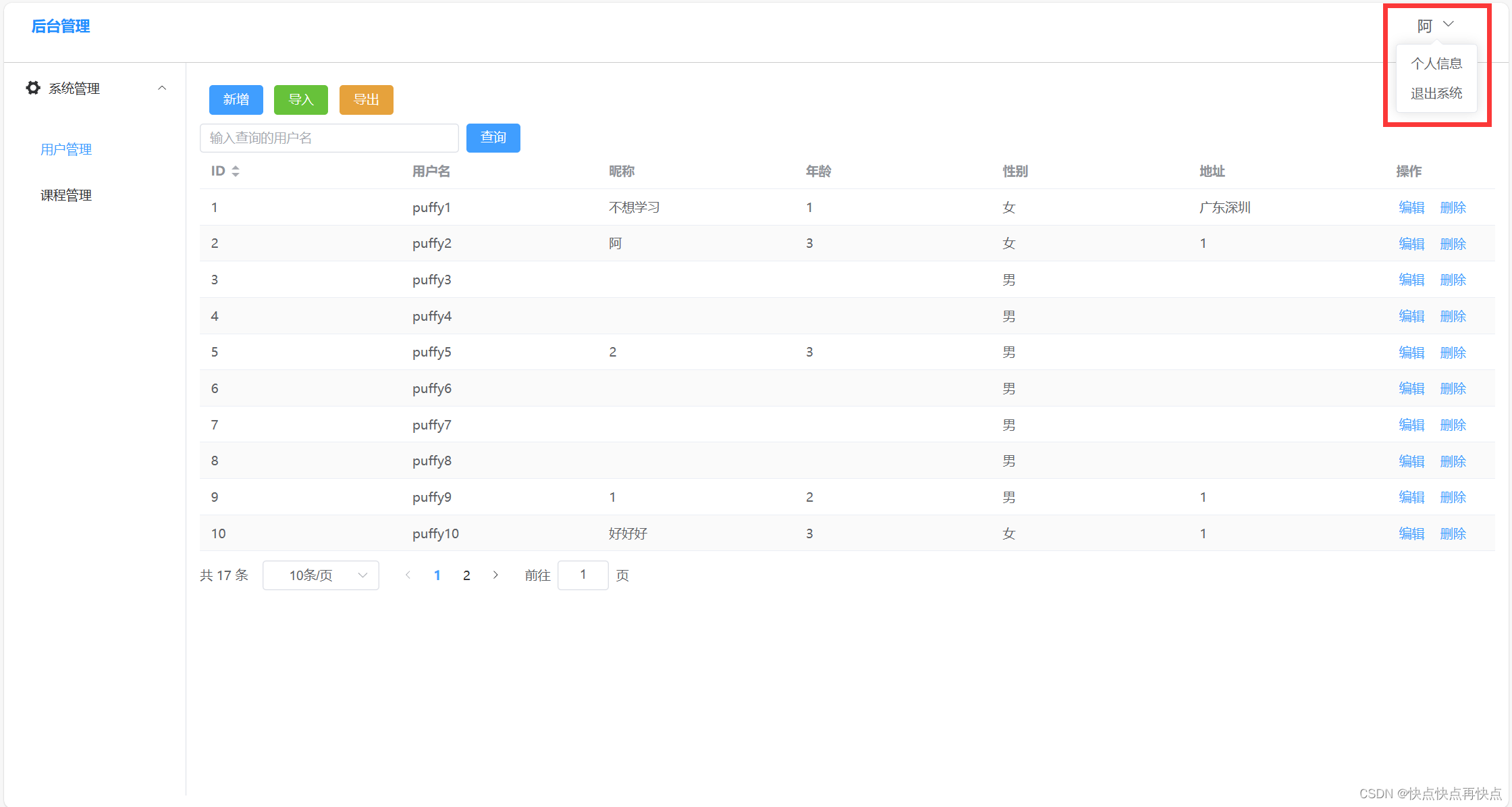Viewport: 1512px width, 807px height.
Task: Select page 1 in pagination
Action: coord(437,575)
